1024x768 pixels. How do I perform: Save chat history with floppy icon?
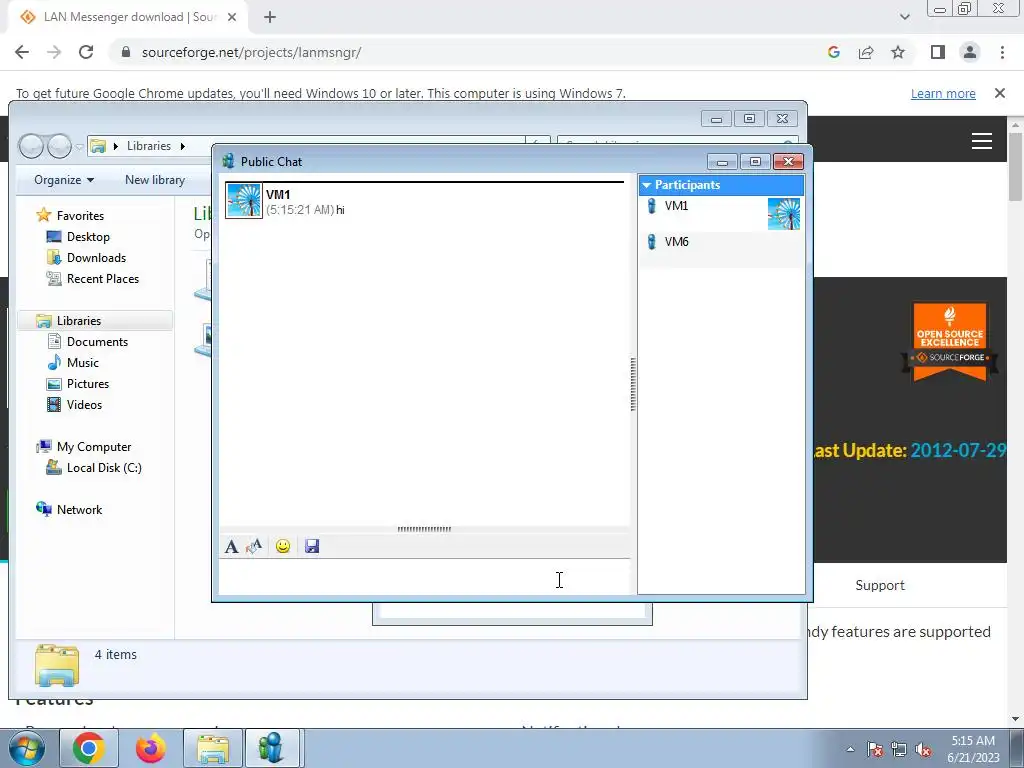pyautogui.click(x=312, y=547)
